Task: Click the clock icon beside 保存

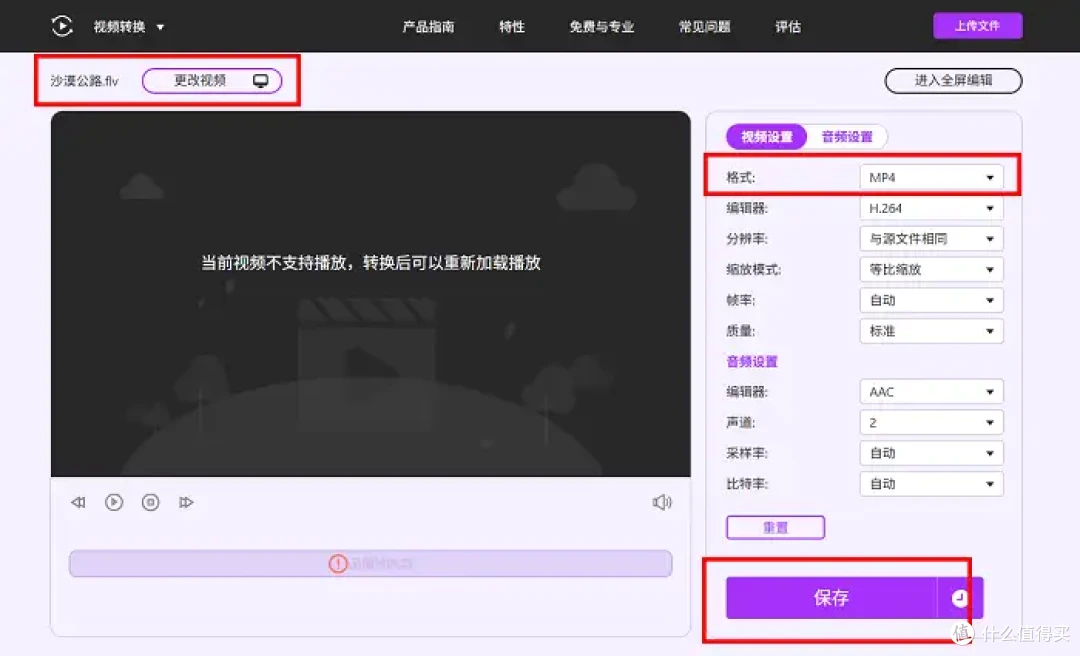Action: pyautogui.click(x=959, y=597)
